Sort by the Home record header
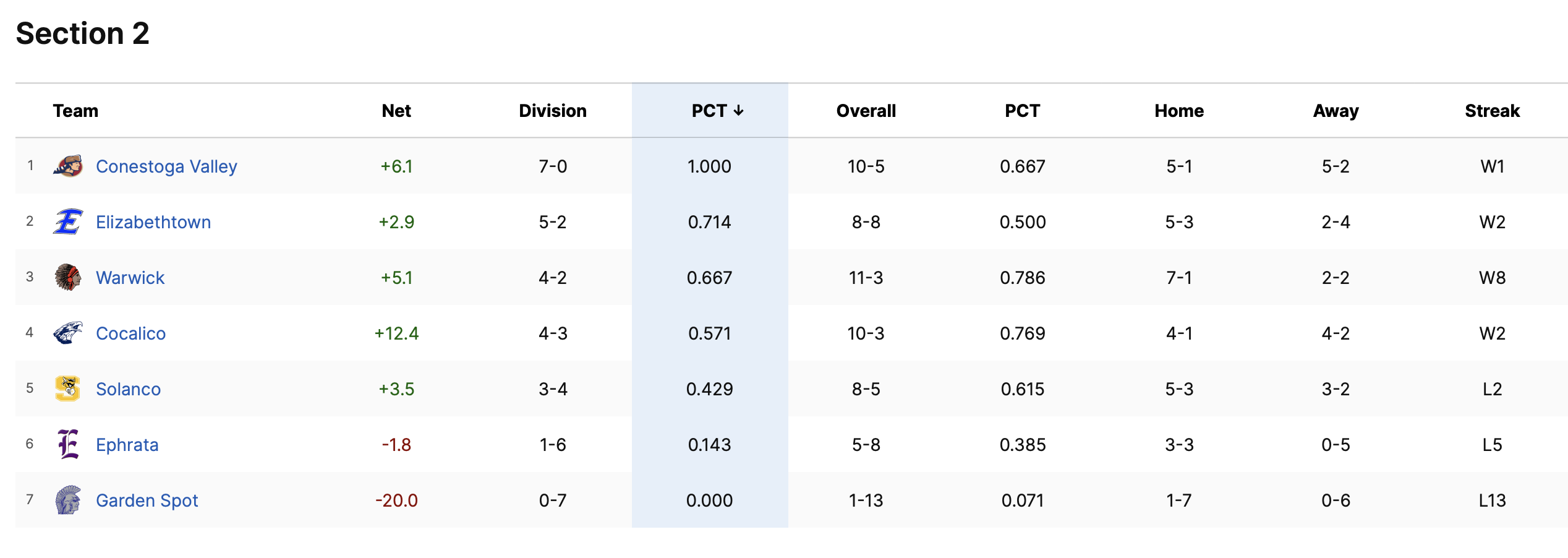This screenshot has width=1568, height=558. 1179,111
